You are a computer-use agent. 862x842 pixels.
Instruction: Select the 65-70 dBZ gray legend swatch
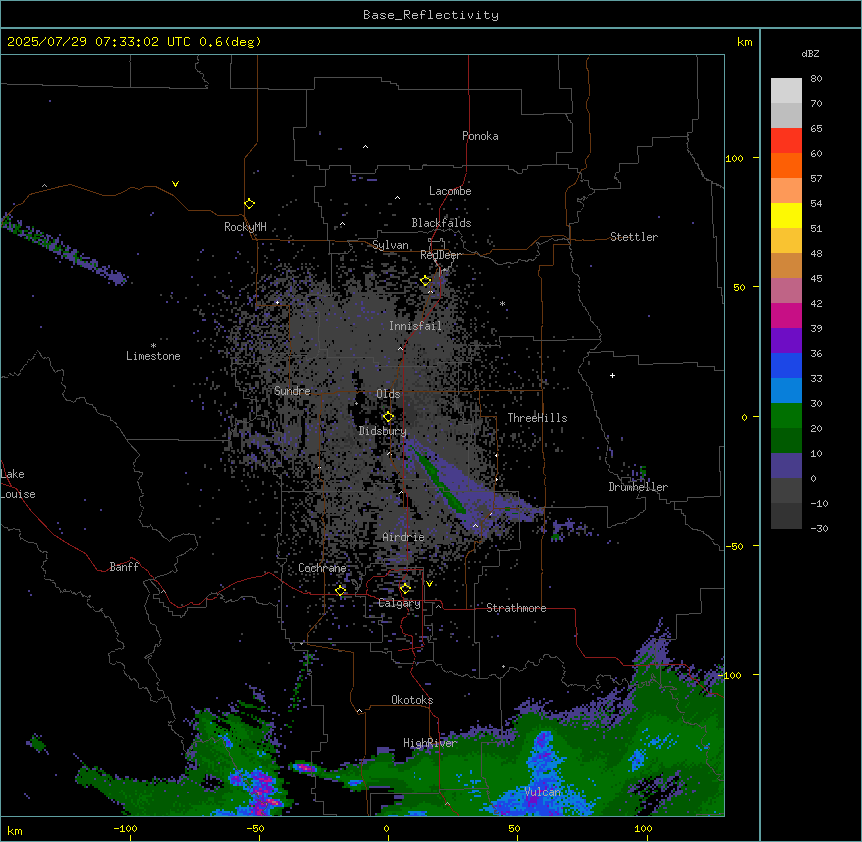click(x=786, y=115)
